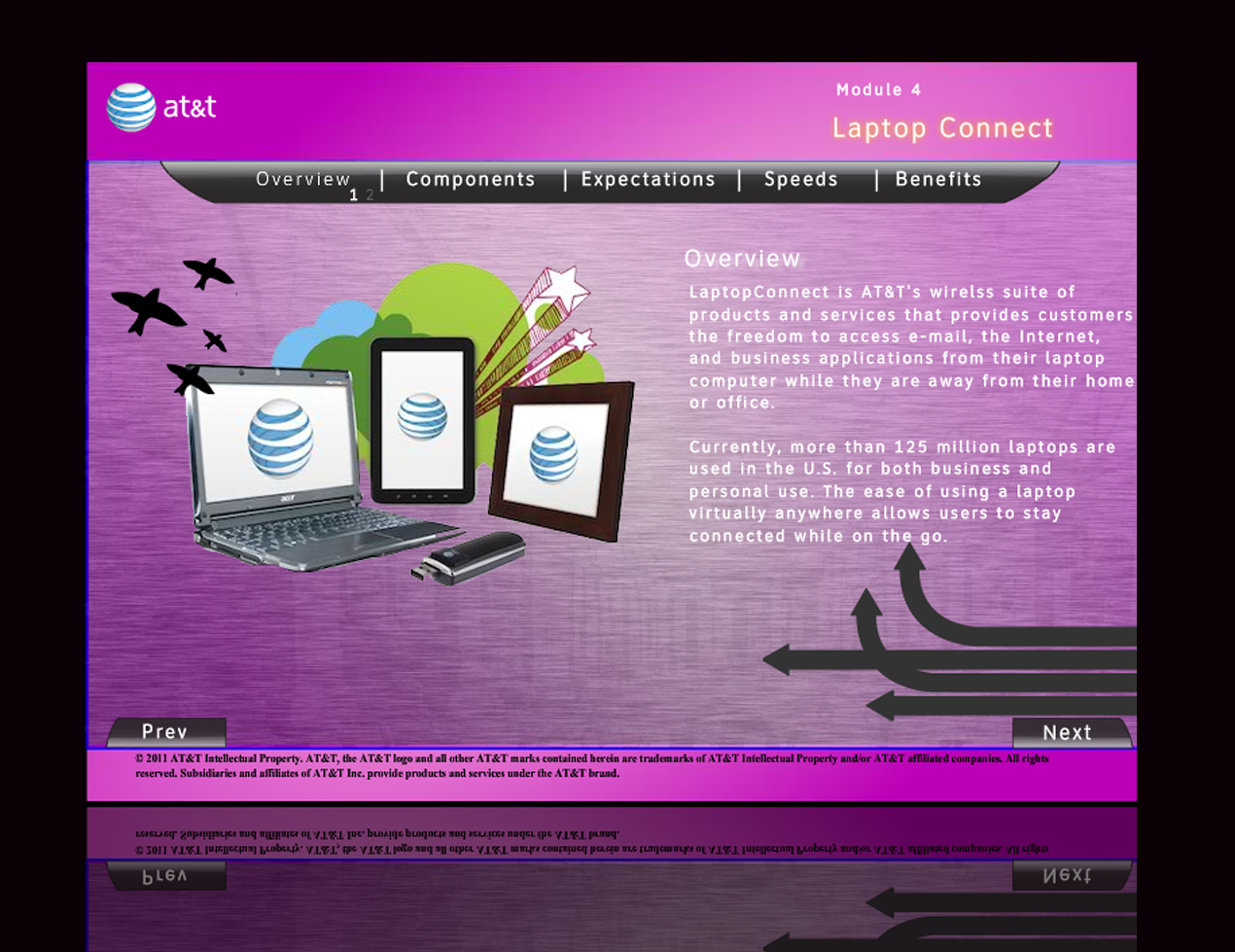1235x952 pixels.
Task: Open the Overview tab
Action: tap(302, 179)
